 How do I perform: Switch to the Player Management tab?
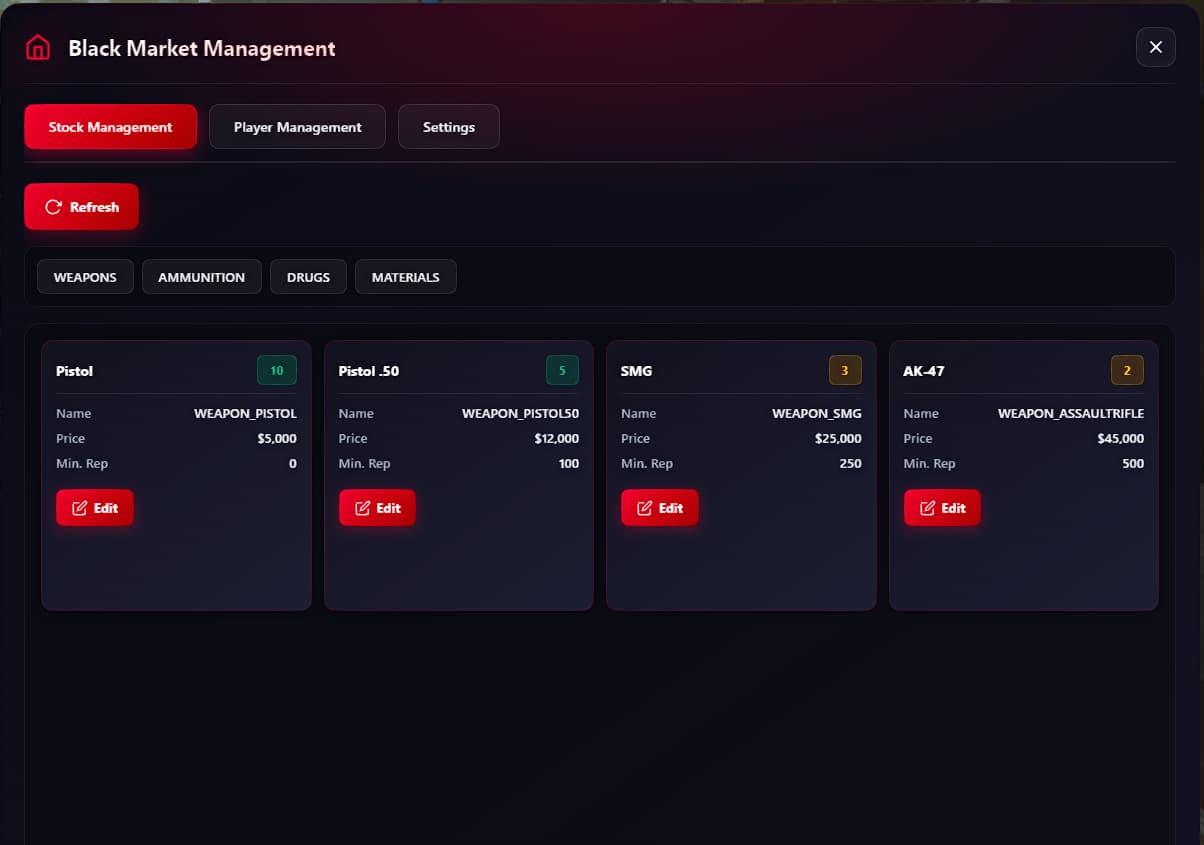(297, 127)
